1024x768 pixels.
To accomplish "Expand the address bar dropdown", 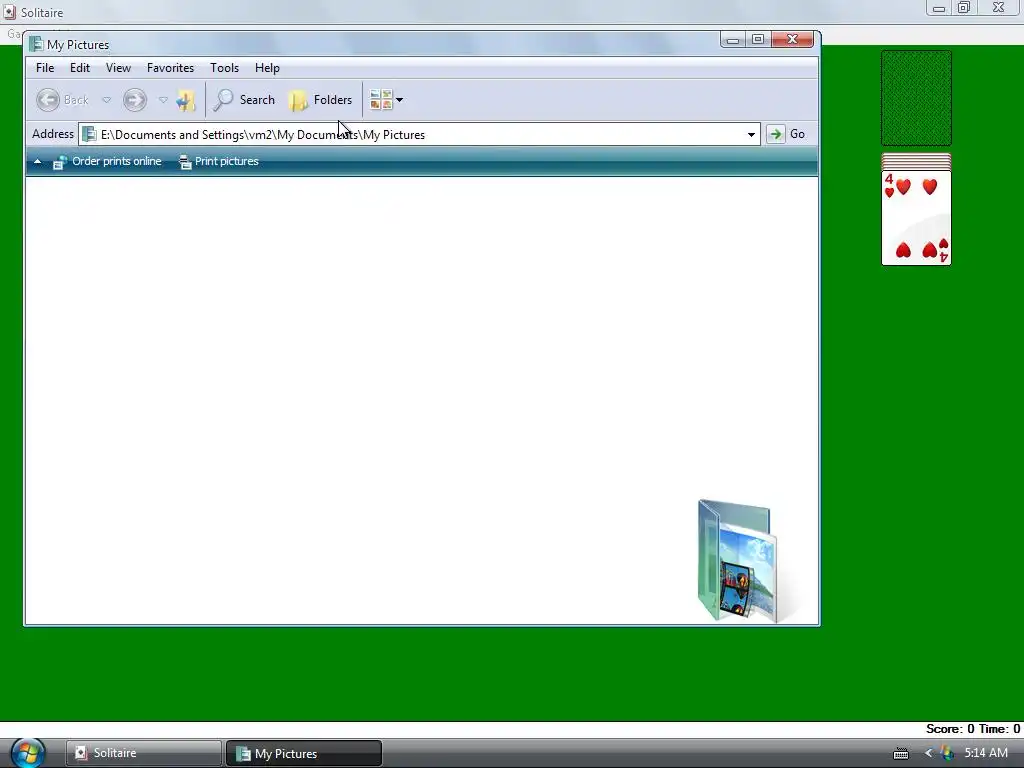I will point(751,135).
